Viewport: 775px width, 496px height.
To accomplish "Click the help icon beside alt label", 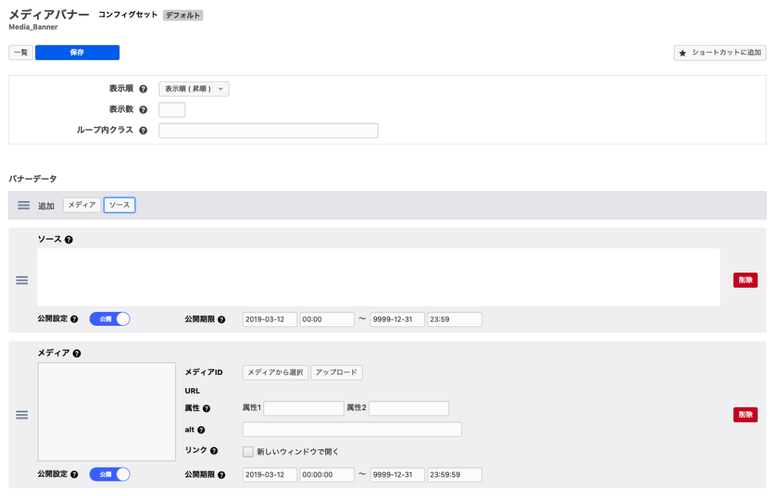I will pos(201,430).
